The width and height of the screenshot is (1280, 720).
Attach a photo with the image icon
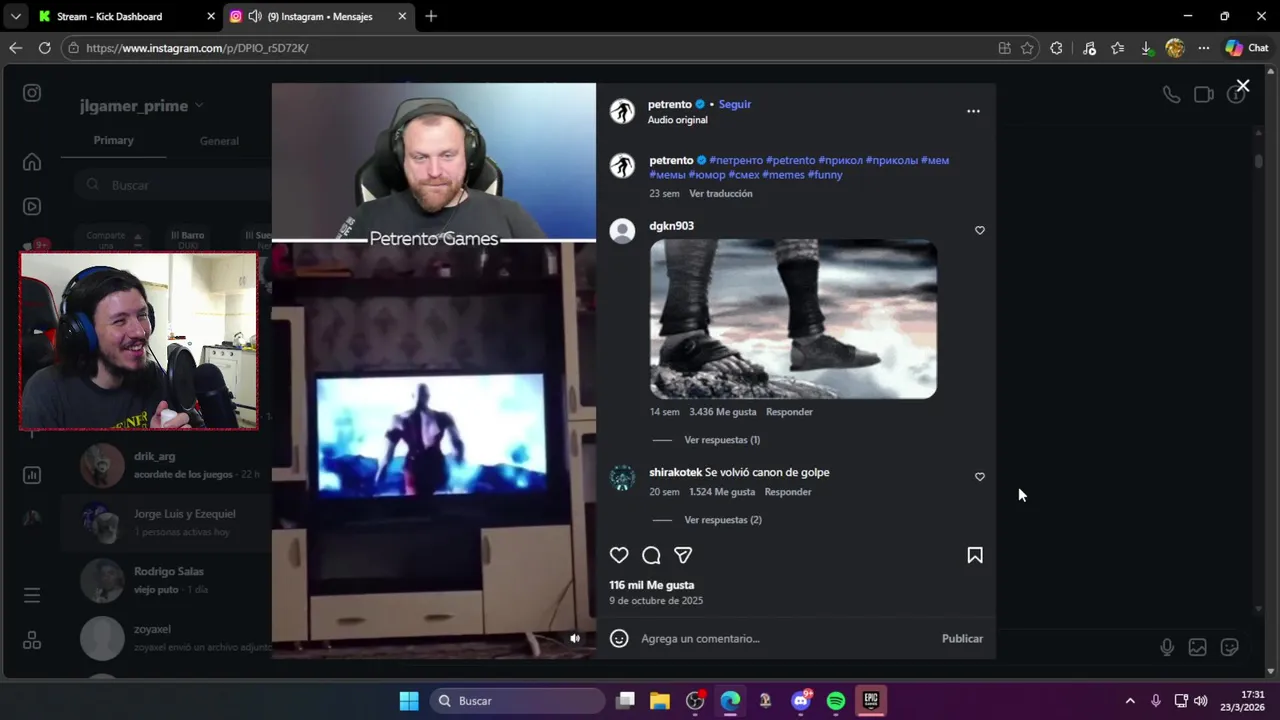tap(1197, 647)
